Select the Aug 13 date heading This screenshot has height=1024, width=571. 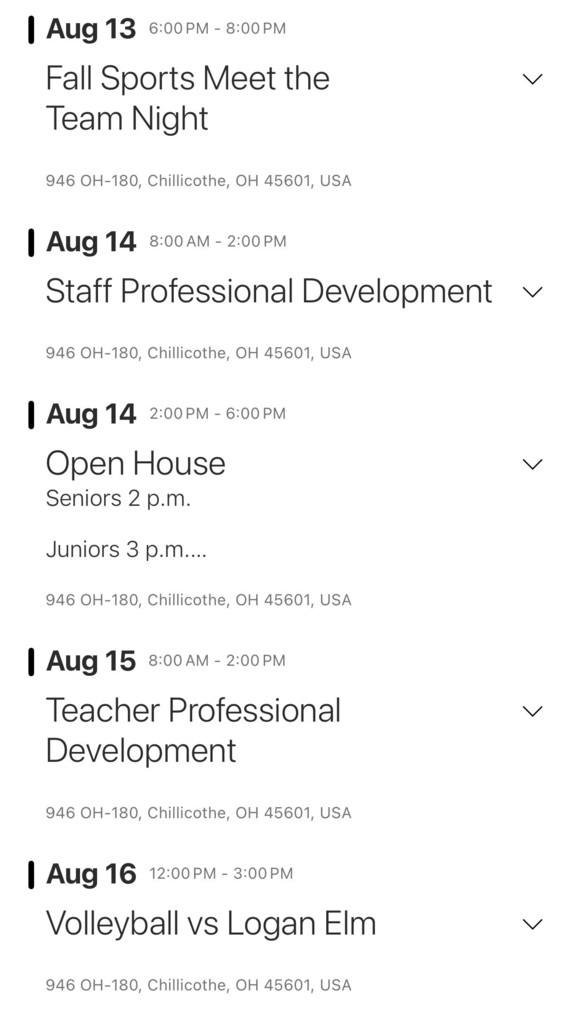(91, 29)
